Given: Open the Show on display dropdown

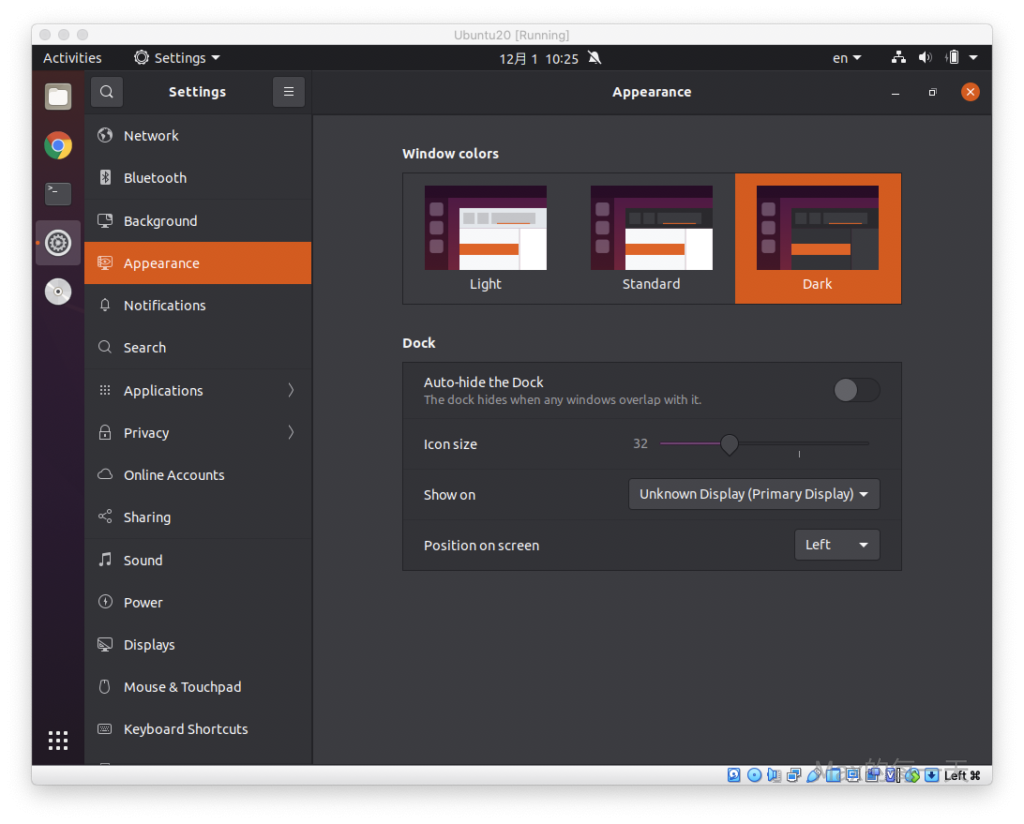Looking at the screenshot, I should pyautogui.click(x=754, y=494).
